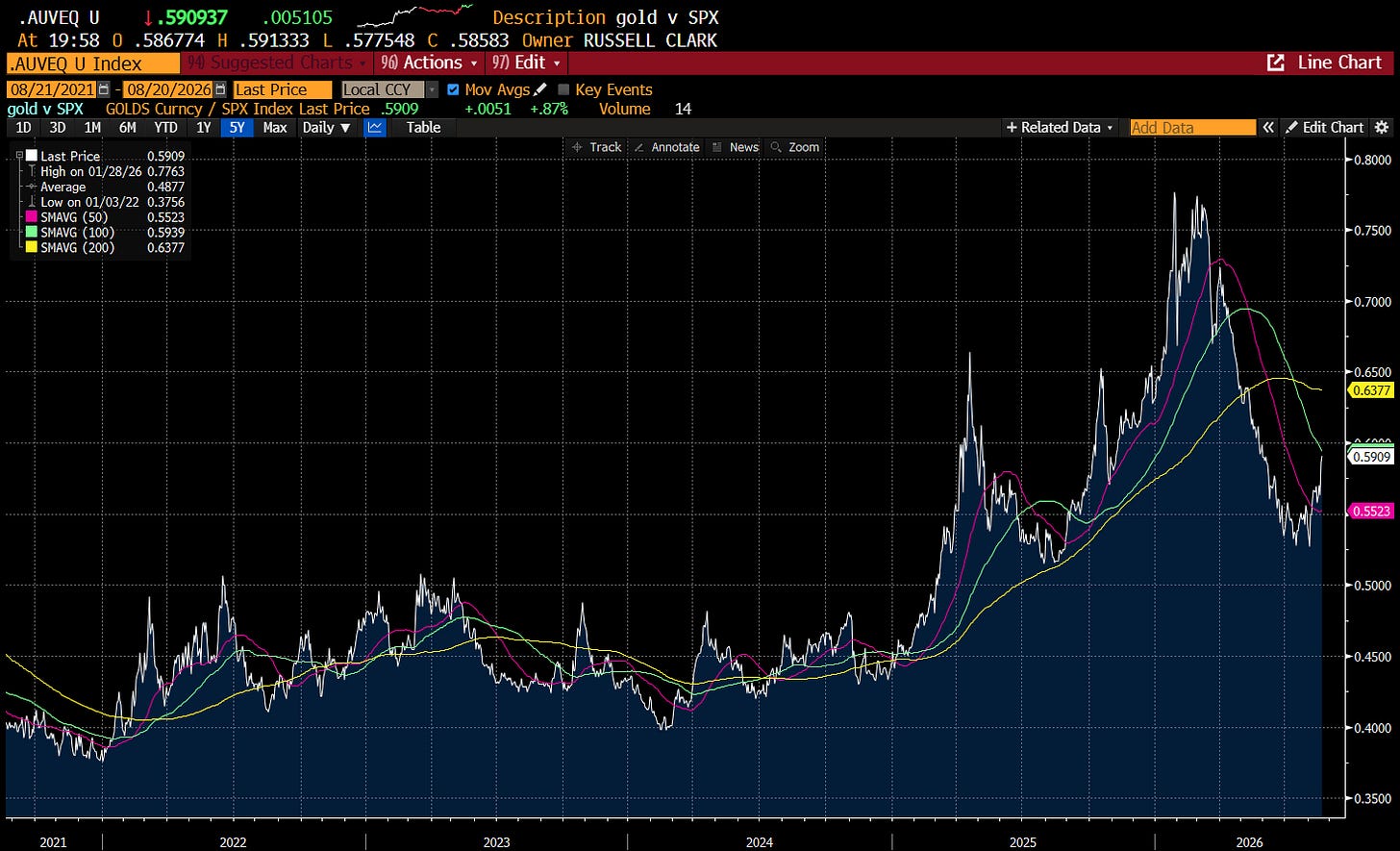
Task: Select the 1Y time range
Action: pos(203,127)
